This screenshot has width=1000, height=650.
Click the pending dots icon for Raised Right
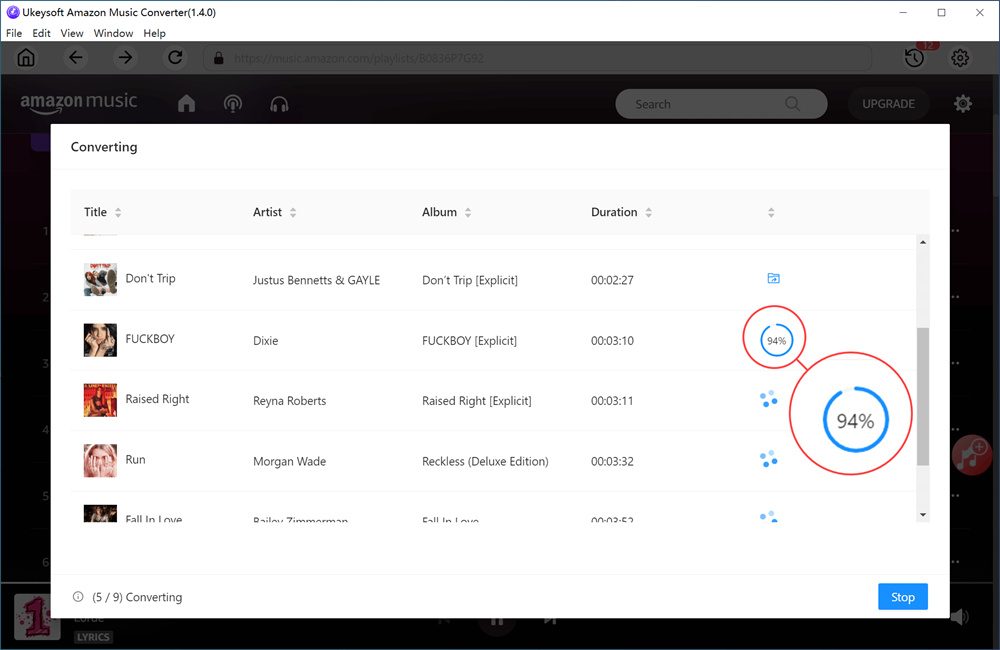(x=768, y=399)
